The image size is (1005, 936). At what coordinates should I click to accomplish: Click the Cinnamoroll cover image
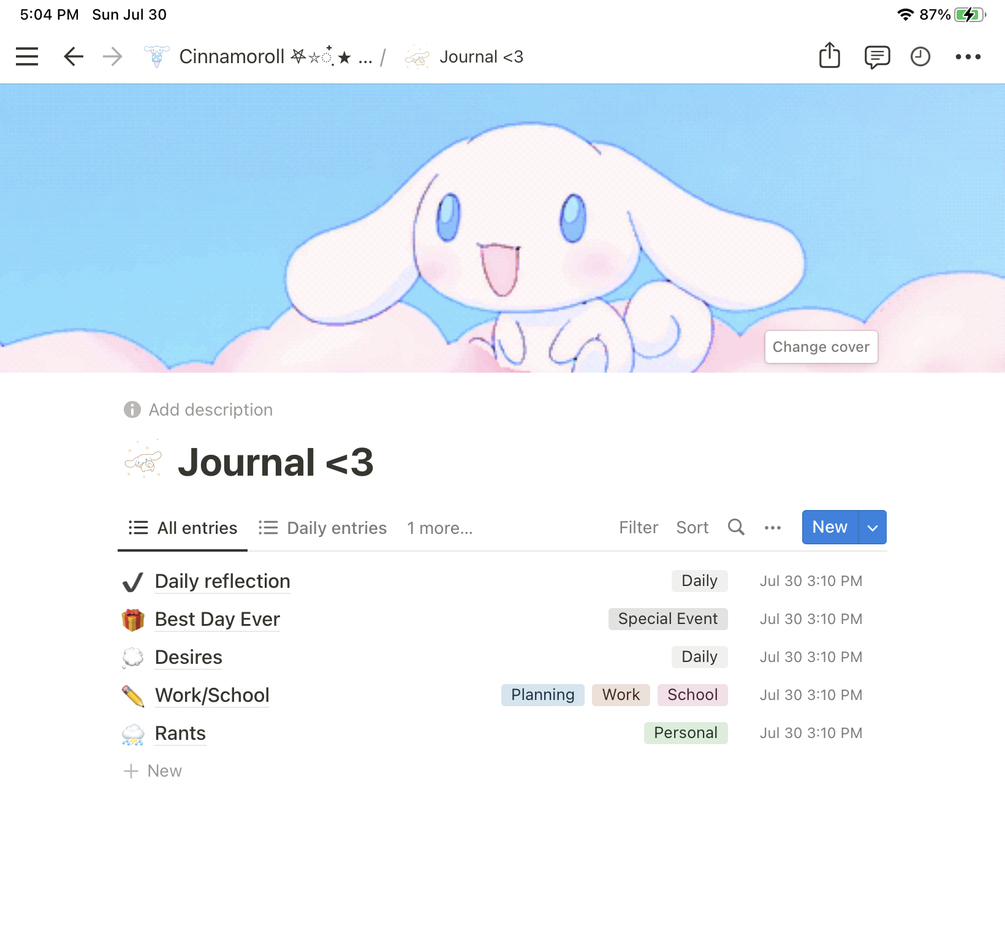tap(502, 228)
